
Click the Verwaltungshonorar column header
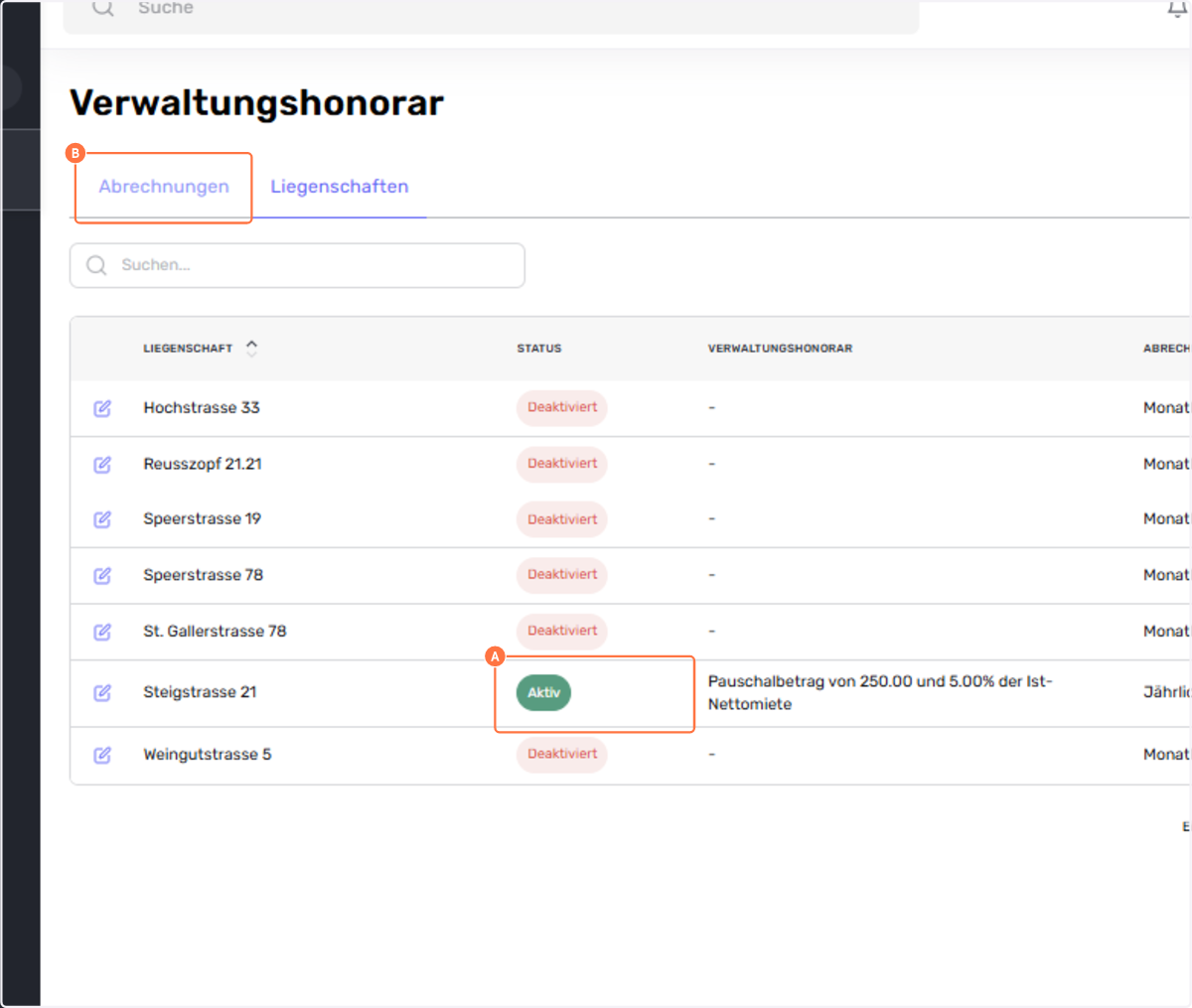pos(780,349)
